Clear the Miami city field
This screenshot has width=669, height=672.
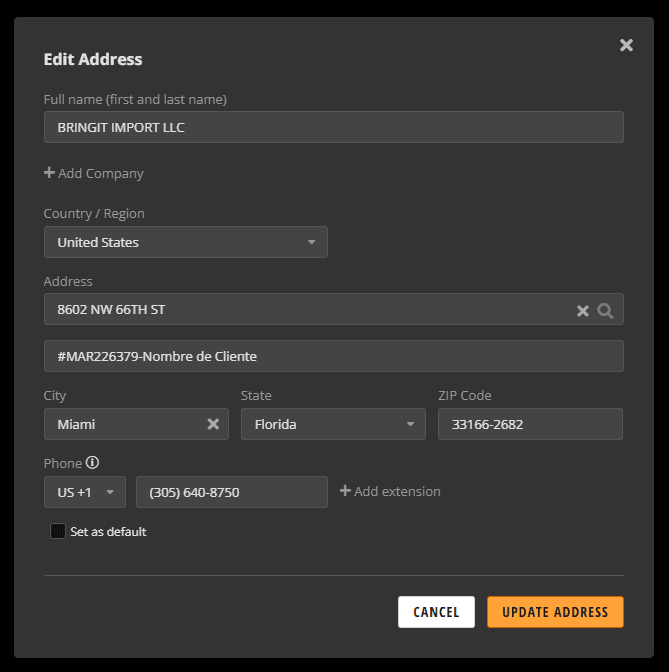click(213, 424)
